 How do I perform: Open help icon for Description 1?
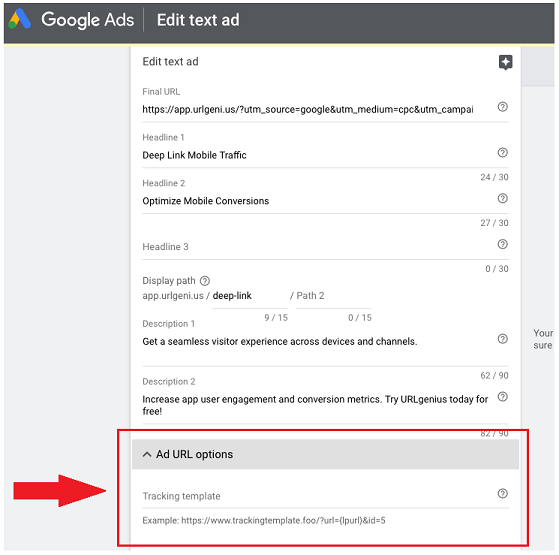(x=502, y=339)
